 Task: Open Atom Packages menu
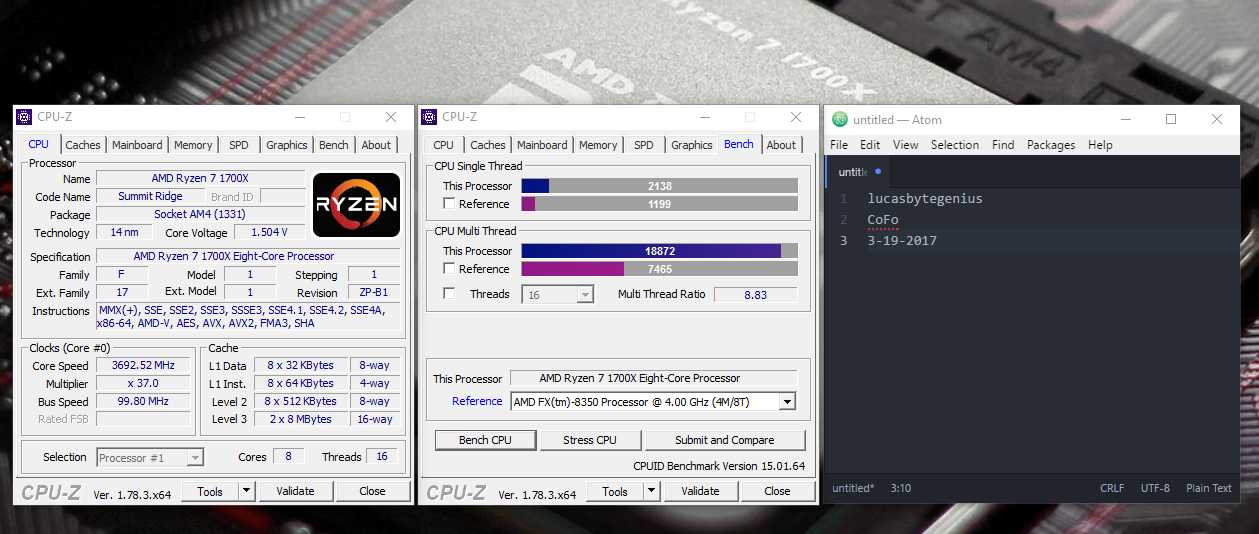(1051, 145)
